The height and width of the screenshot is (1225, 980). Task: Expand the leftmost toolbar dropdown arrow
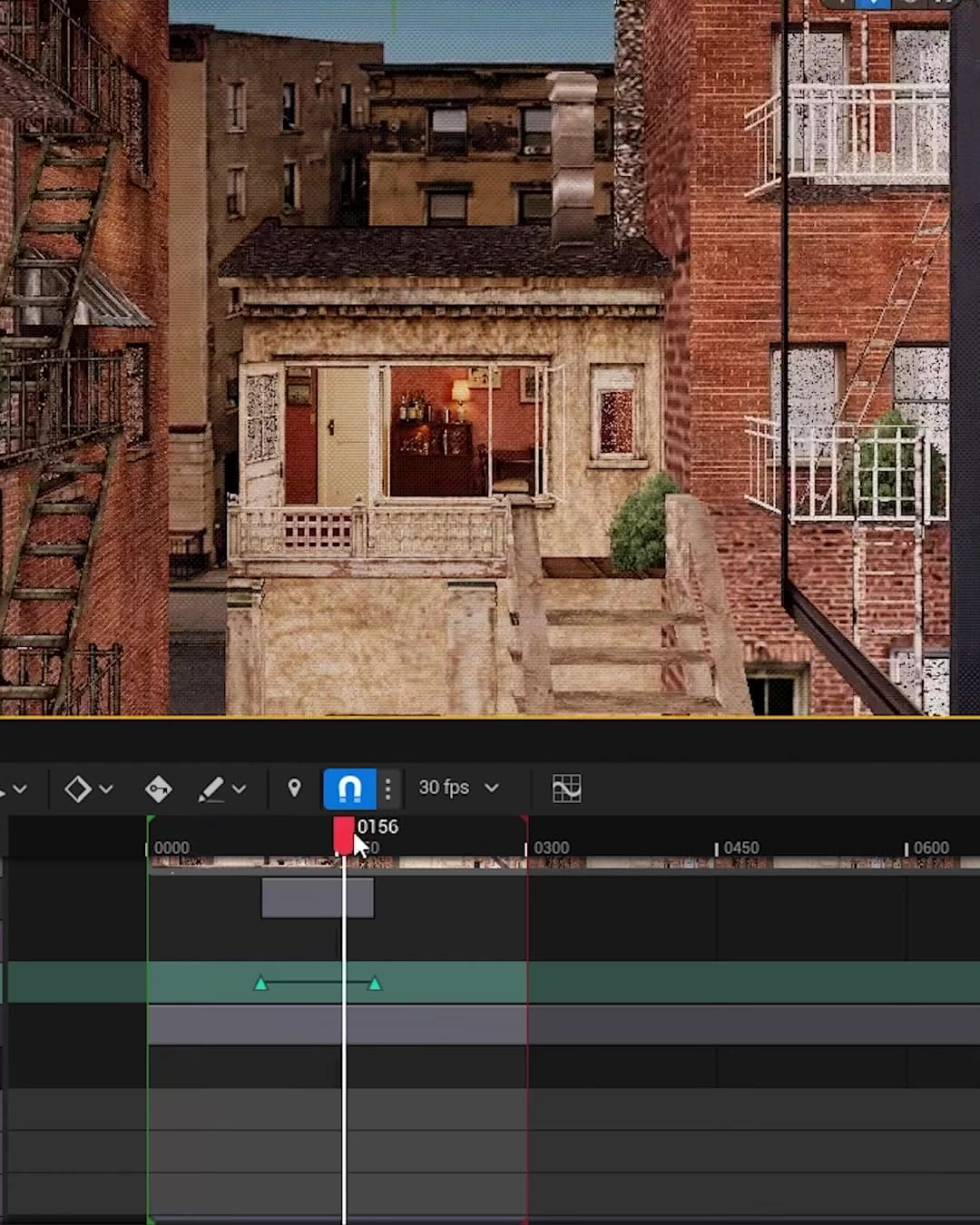(19, 789)
